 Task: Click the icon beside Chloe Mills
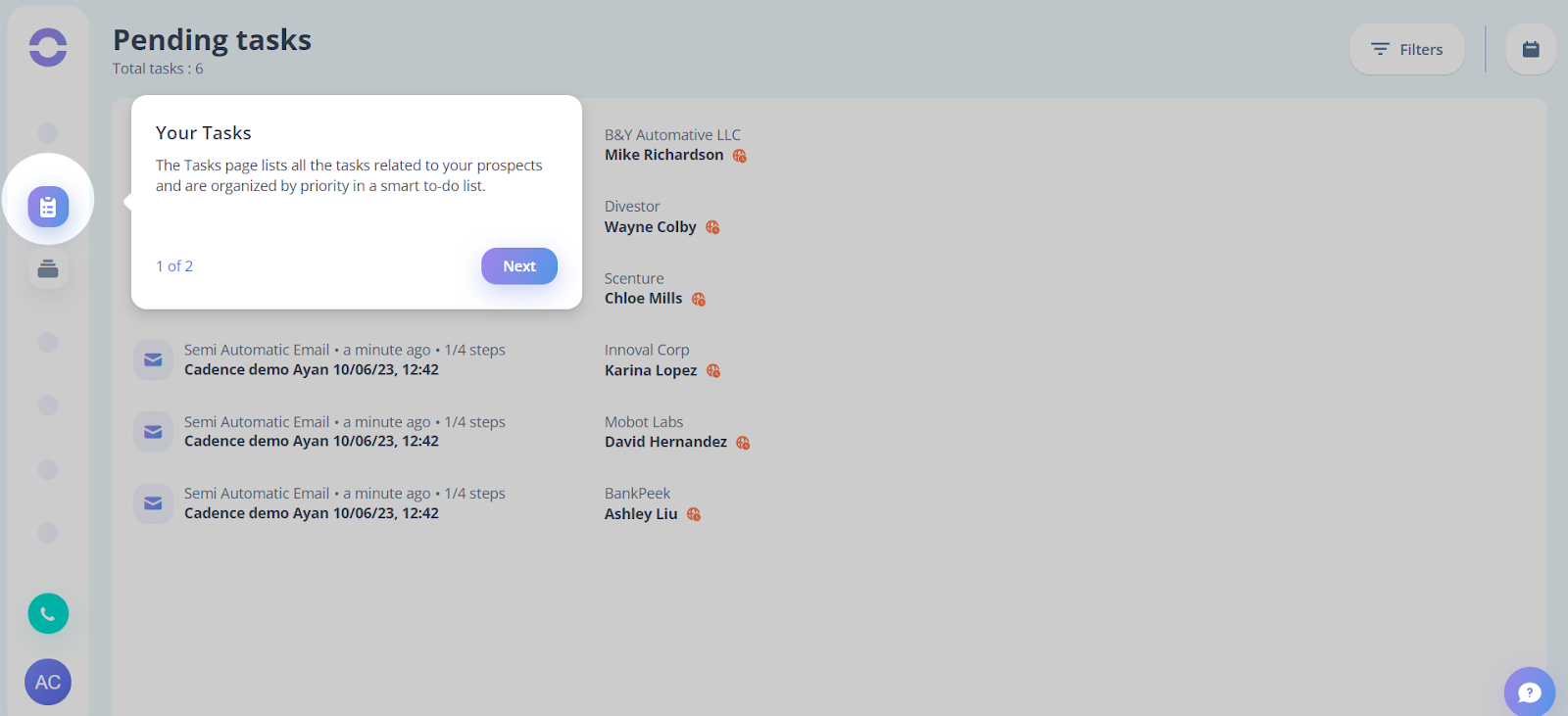click(x=699, y=300)
